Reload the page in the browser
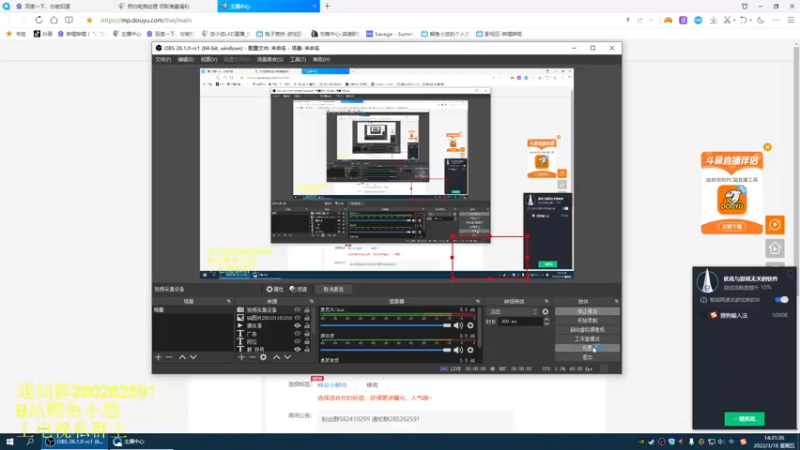 pos(39,20)
